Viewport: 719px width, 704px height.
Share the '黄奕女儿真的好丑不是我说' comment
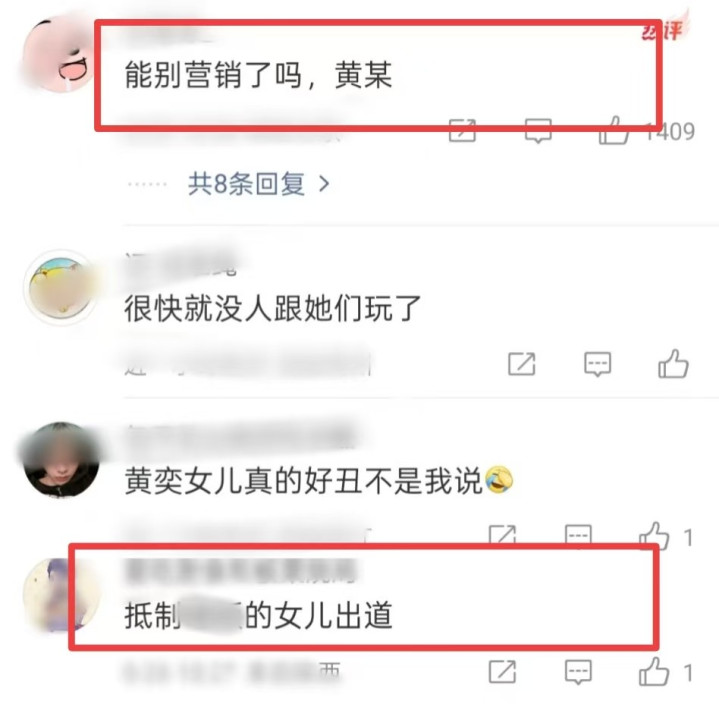(503, 536)
